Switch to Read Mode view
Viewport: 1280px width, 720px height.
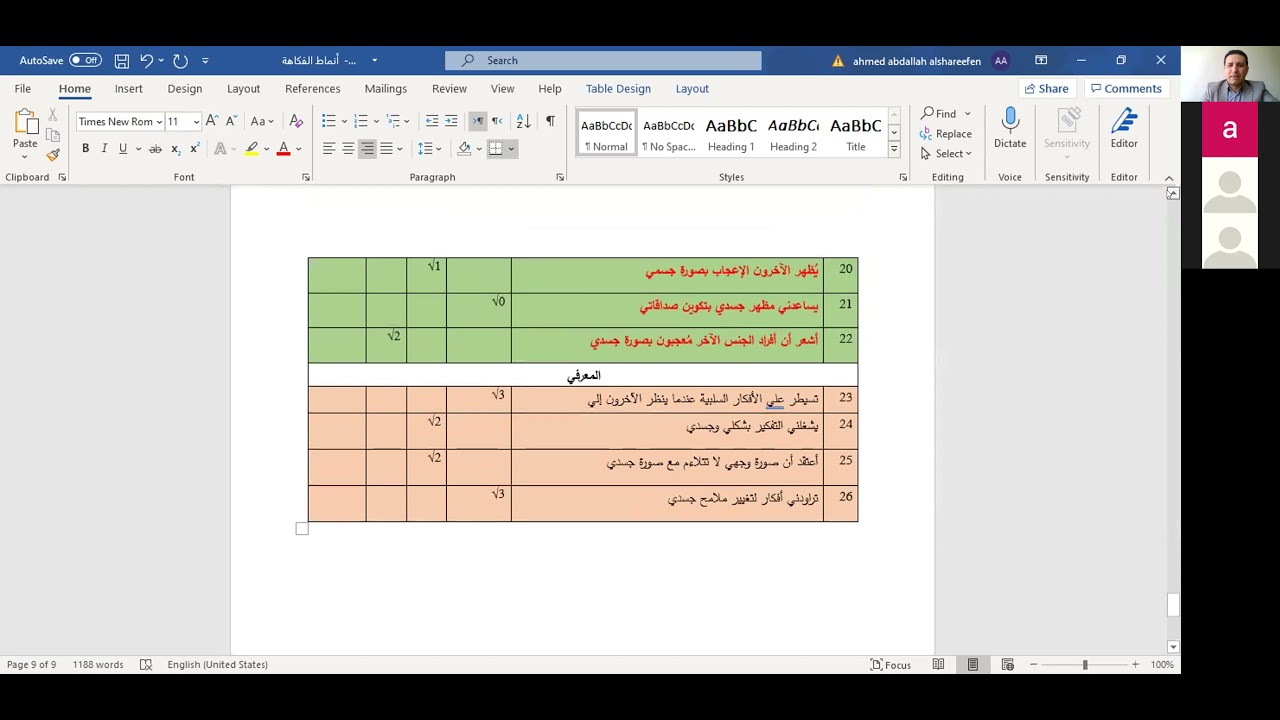[938, 664]
